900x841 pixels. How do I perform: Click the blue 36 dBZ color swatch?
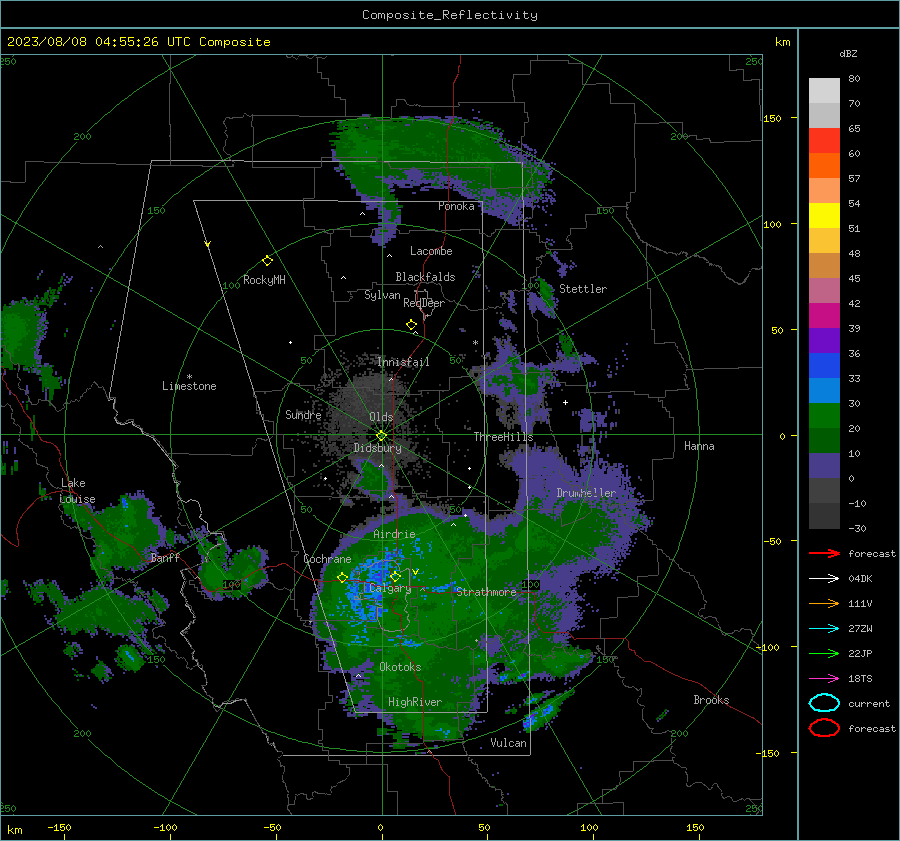coord(824,366)
